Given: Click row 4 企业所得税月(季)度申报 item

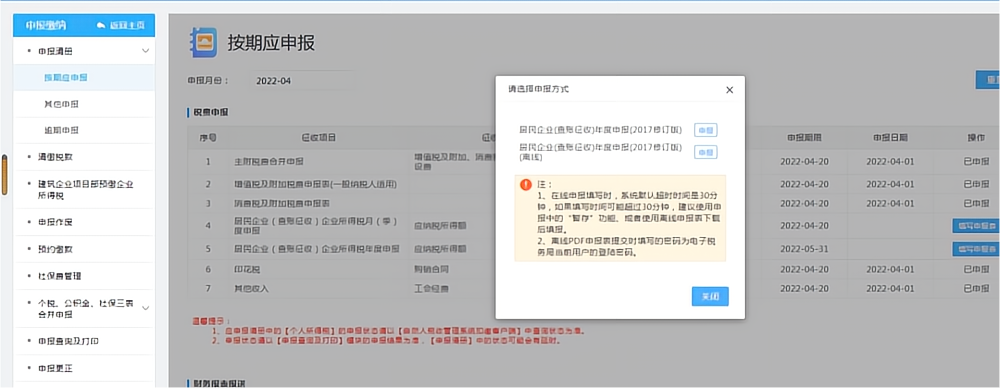Looking at the screenshot, I should [316, 226].
